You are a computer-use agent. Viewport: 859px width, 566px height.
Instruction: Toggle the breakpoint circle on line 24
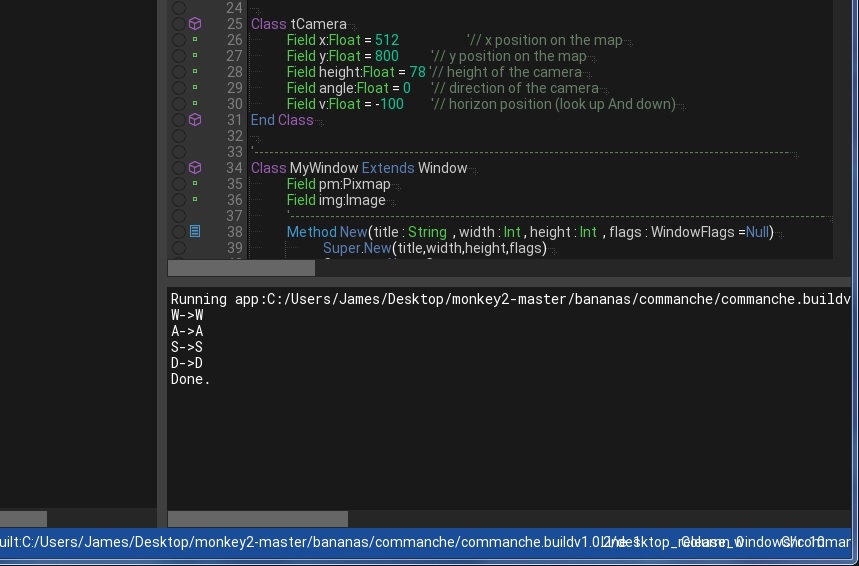coord(178,8)
